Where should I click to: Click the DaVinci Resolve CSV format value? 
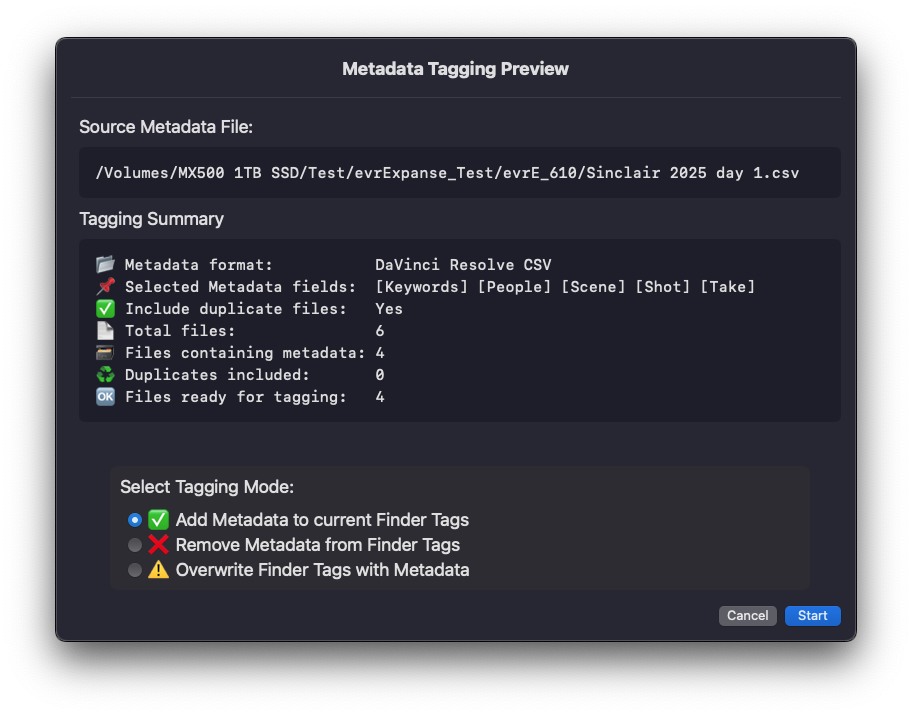tap(463, 265)
